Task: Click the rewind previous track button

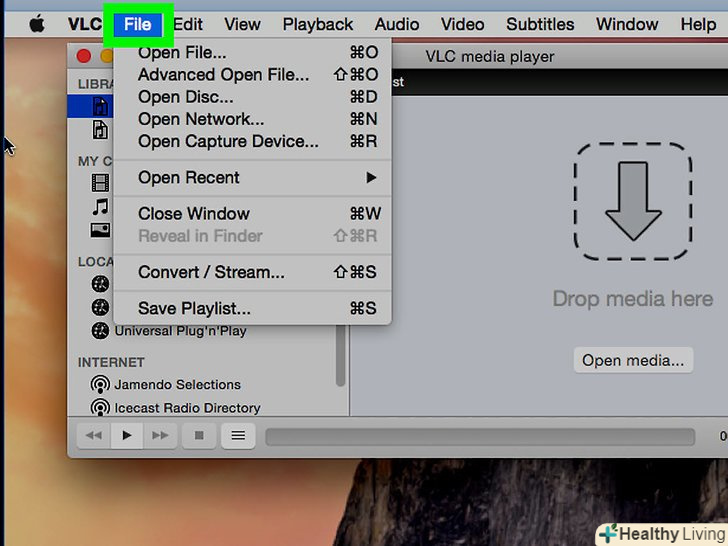Action: tap(94, 436)
